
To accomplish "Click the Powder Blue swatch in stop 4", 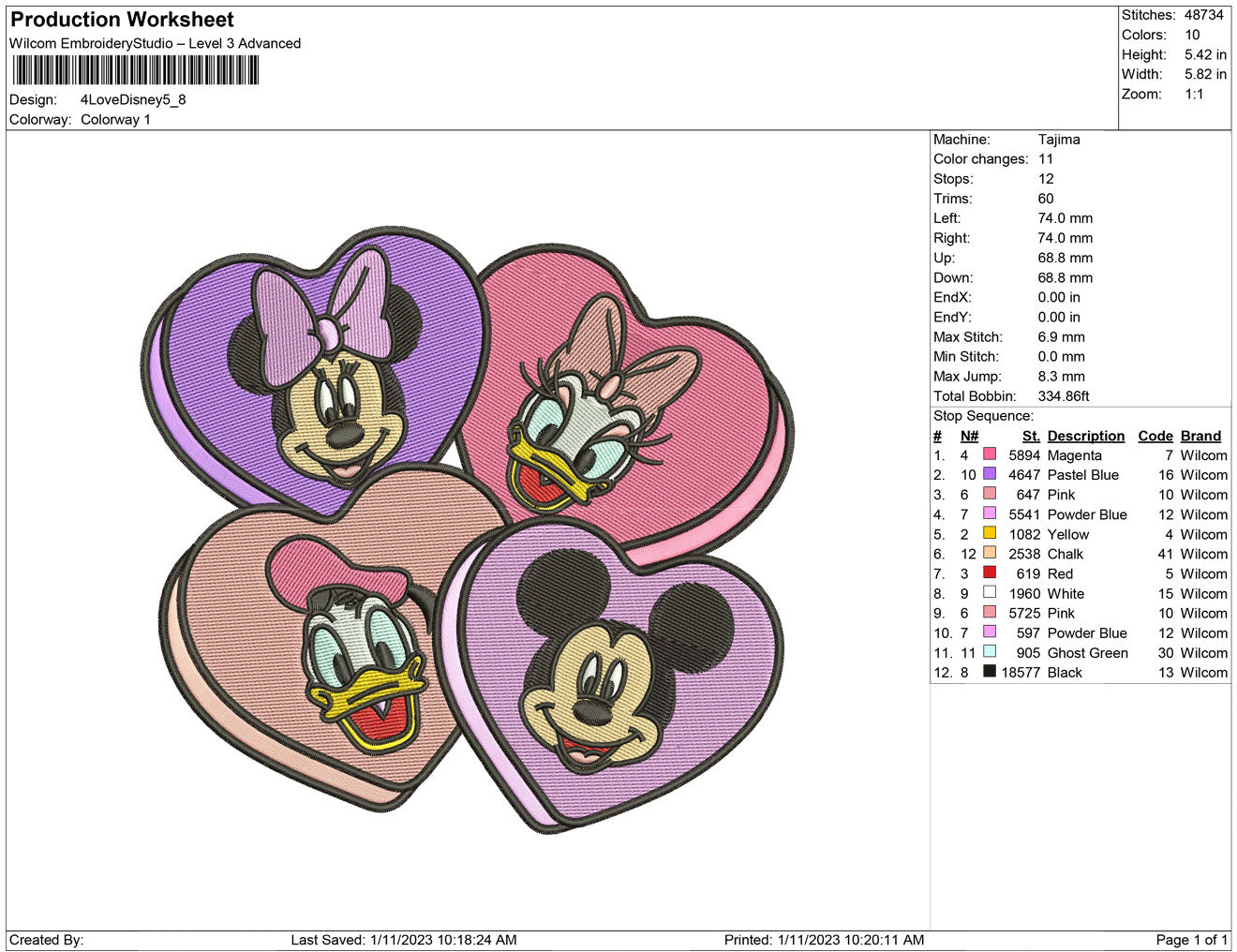I will (989, 513).
